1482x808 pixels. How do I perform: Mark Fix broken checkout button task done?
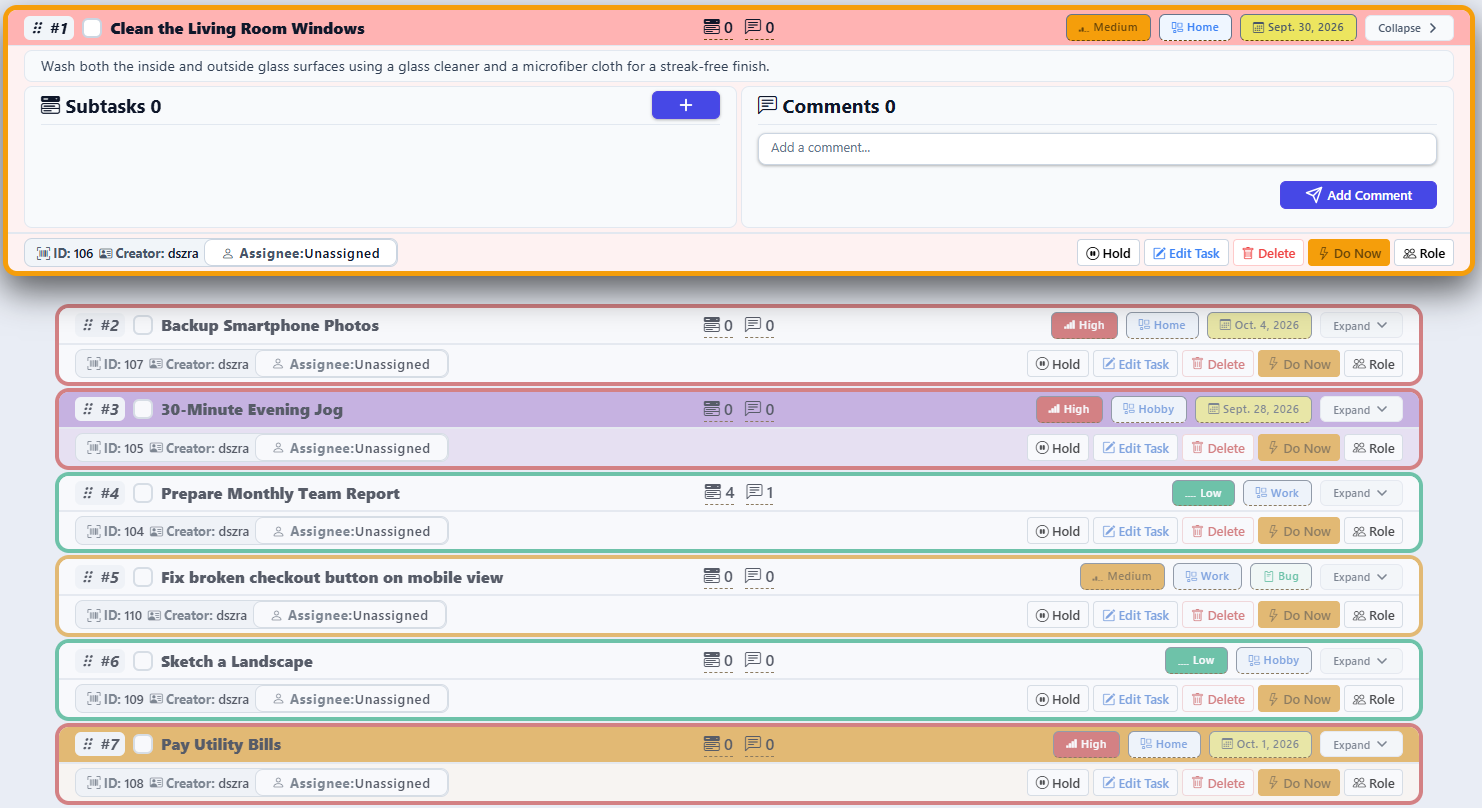tap(143, 577)
